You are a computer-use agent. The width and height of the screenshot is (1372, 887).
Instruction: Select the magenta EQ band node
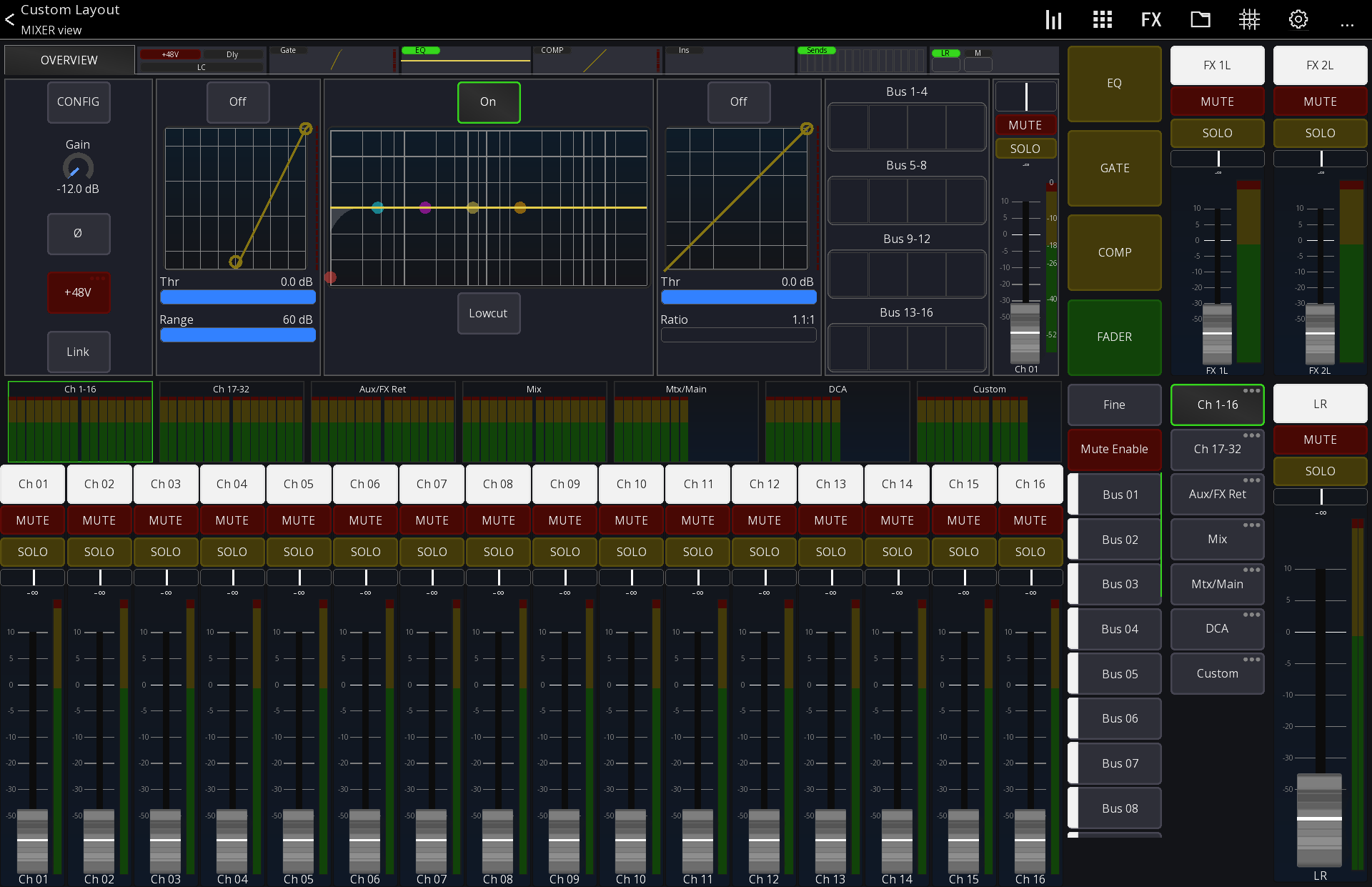[x=425, y=208]
